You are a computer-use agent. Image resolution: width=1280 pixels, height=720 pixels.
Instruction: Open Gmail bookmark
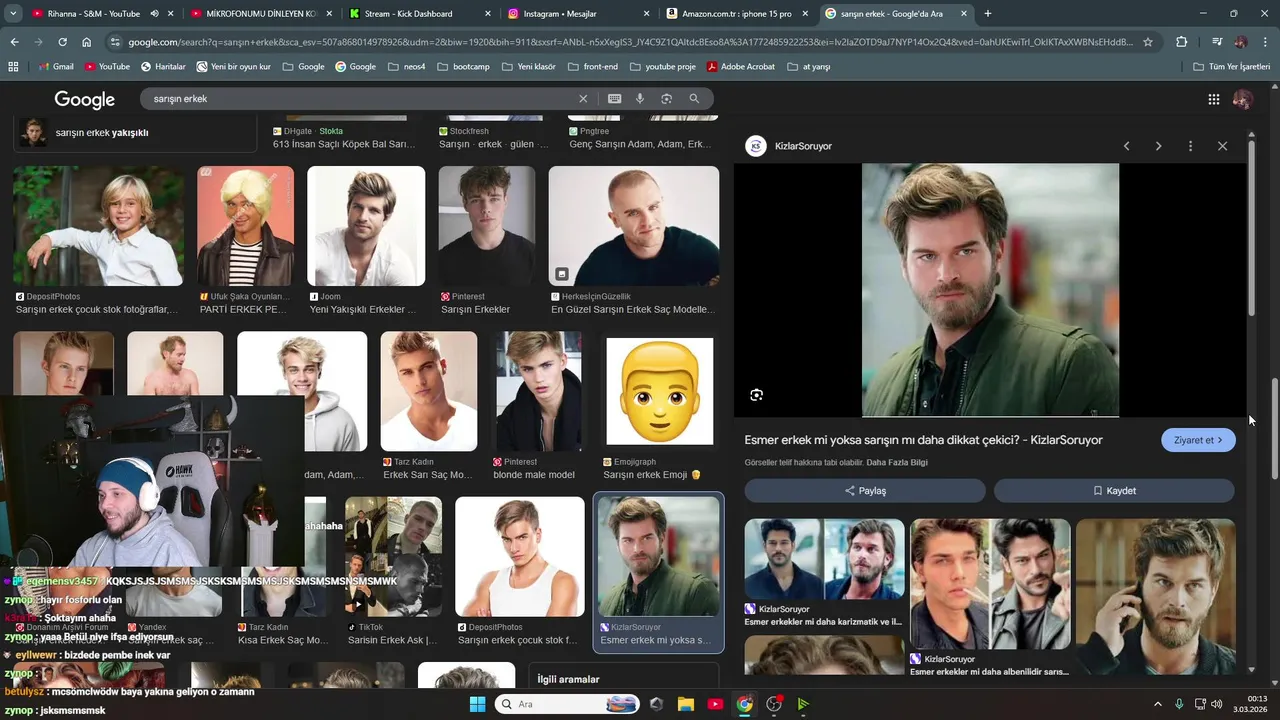[56, 67]
